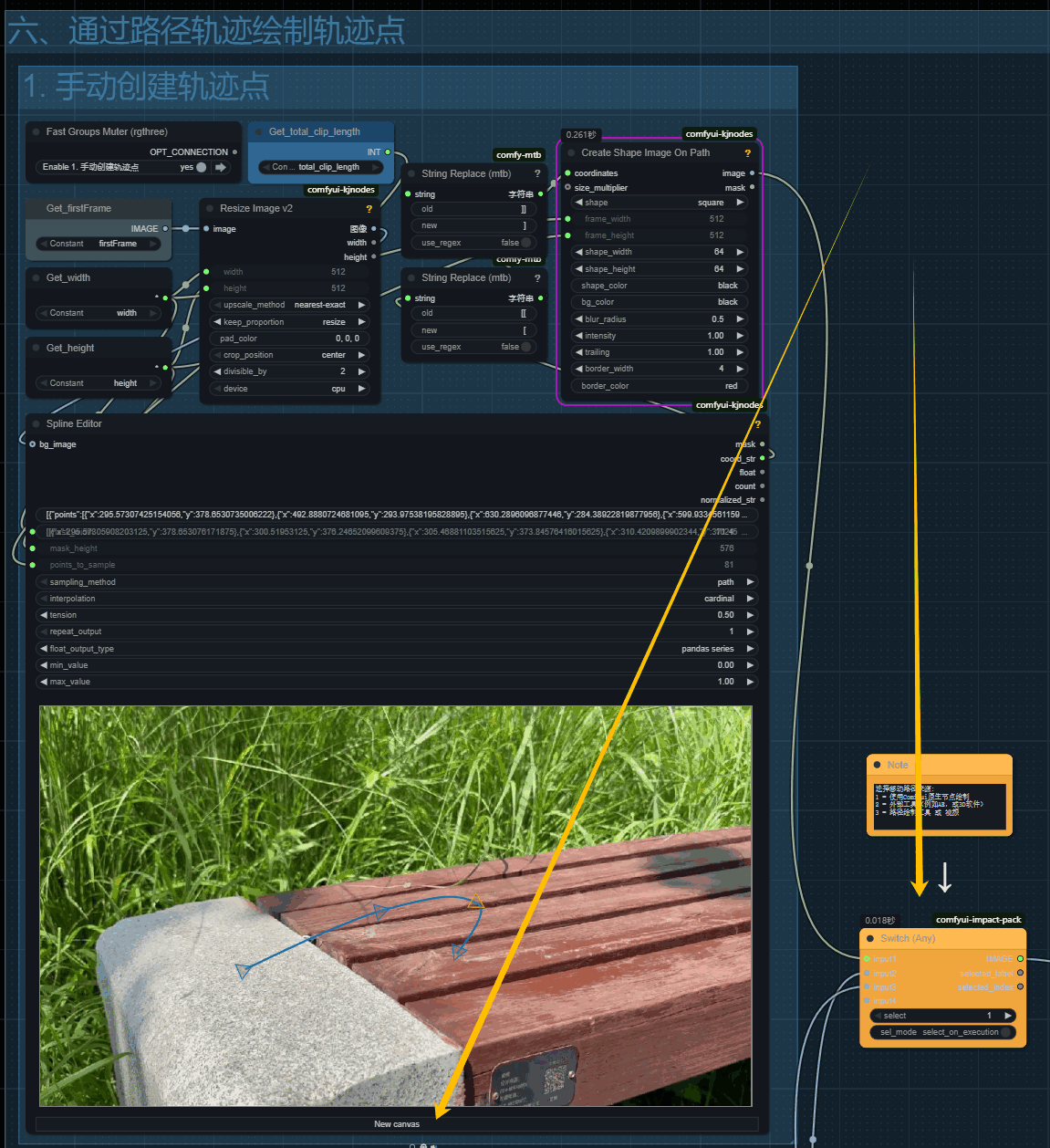Open the interpolation cardinal dropdown
The image size is (1050, 1148).
[396, 599]
